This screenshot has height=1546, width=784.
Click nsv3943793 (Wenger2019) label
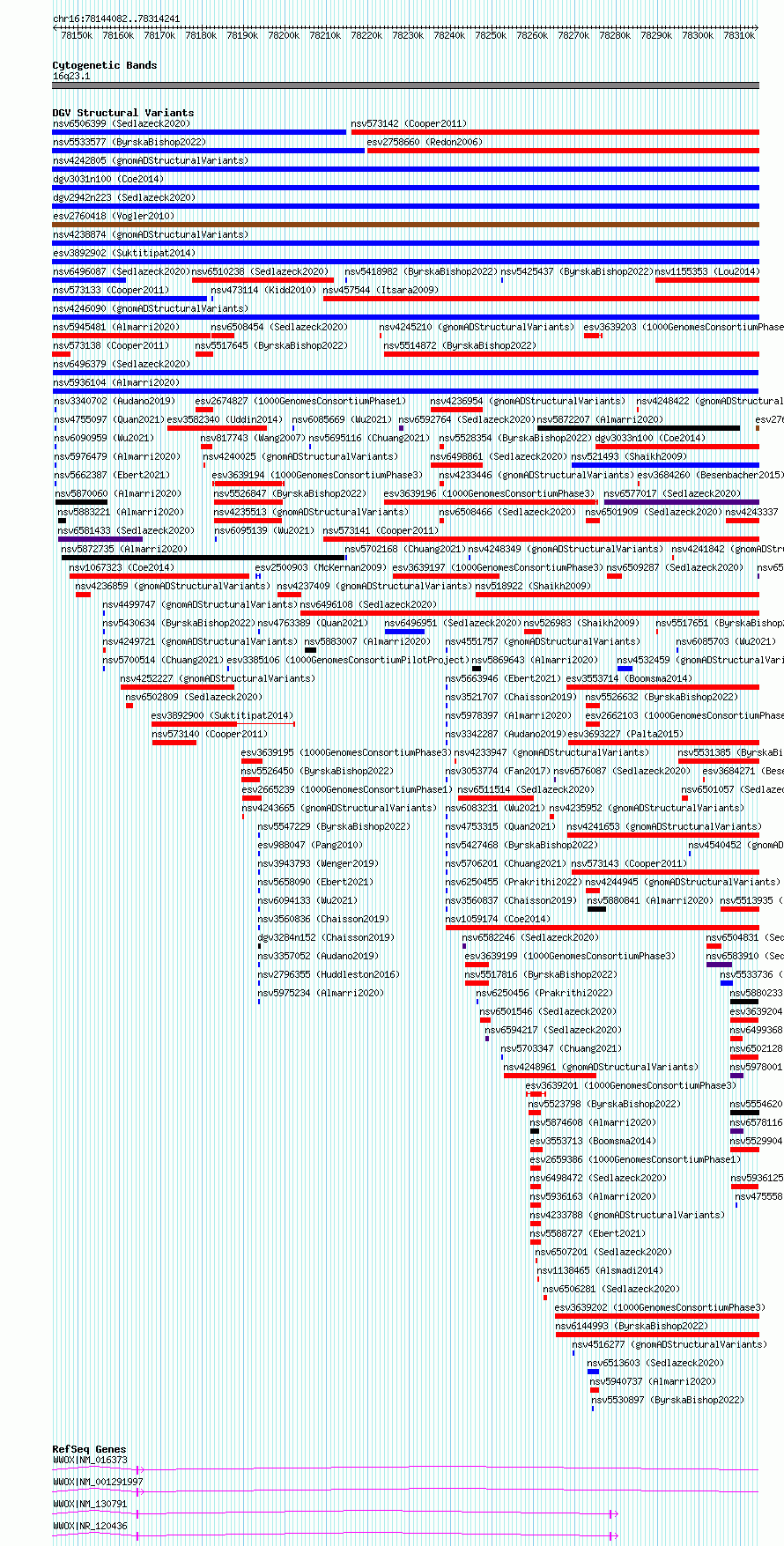pyautogui.click(x=318, y=863)
